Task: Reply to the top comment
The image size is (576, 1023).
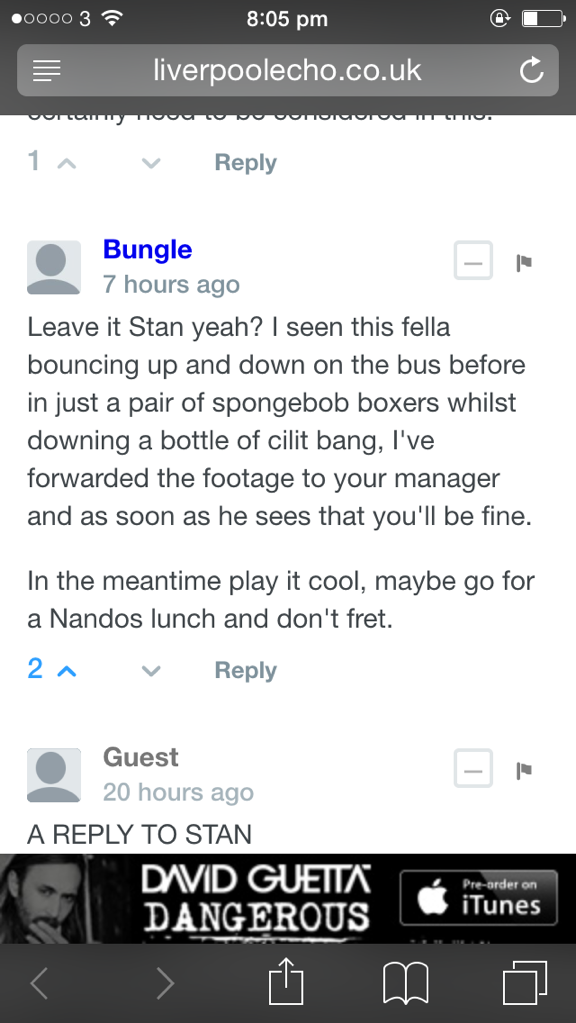Action: pos(245,162)
